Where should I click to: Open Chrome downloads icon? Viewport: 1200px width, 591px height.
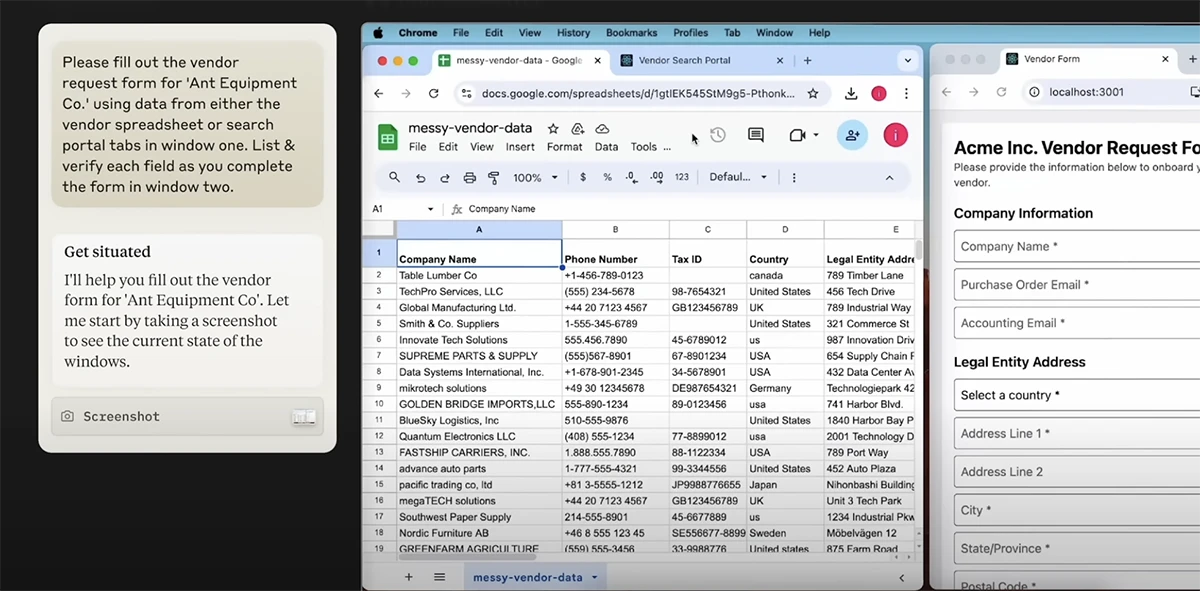pos(851,93)
